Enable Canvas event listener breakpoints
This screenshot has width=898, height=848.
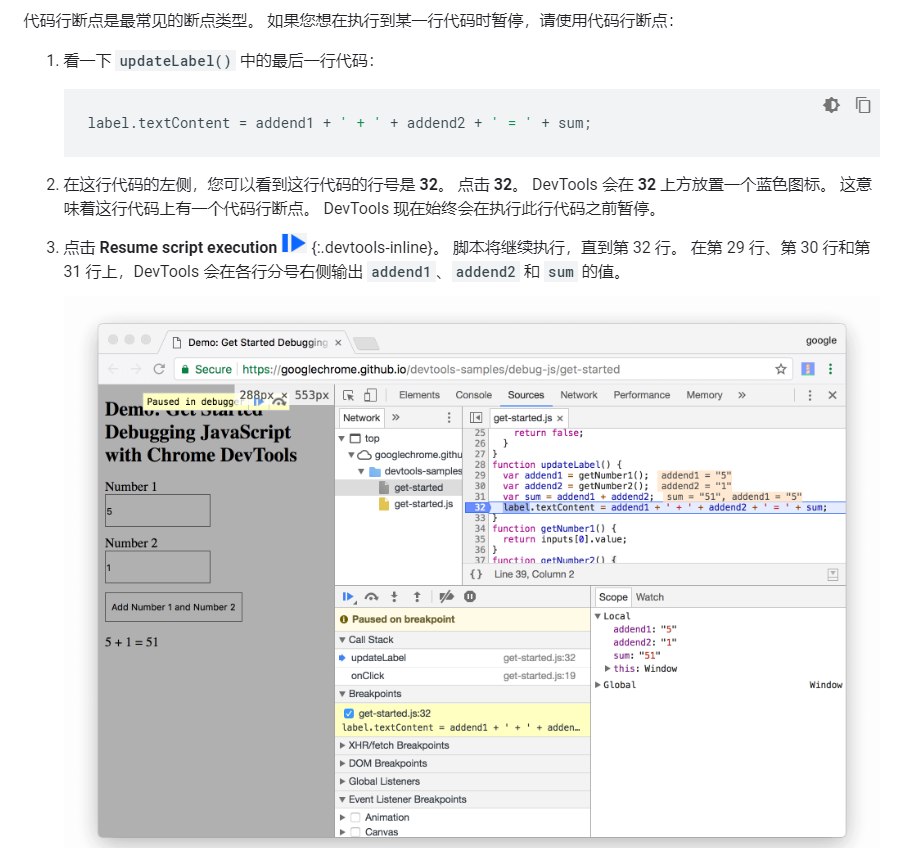[x=355, y=832]
